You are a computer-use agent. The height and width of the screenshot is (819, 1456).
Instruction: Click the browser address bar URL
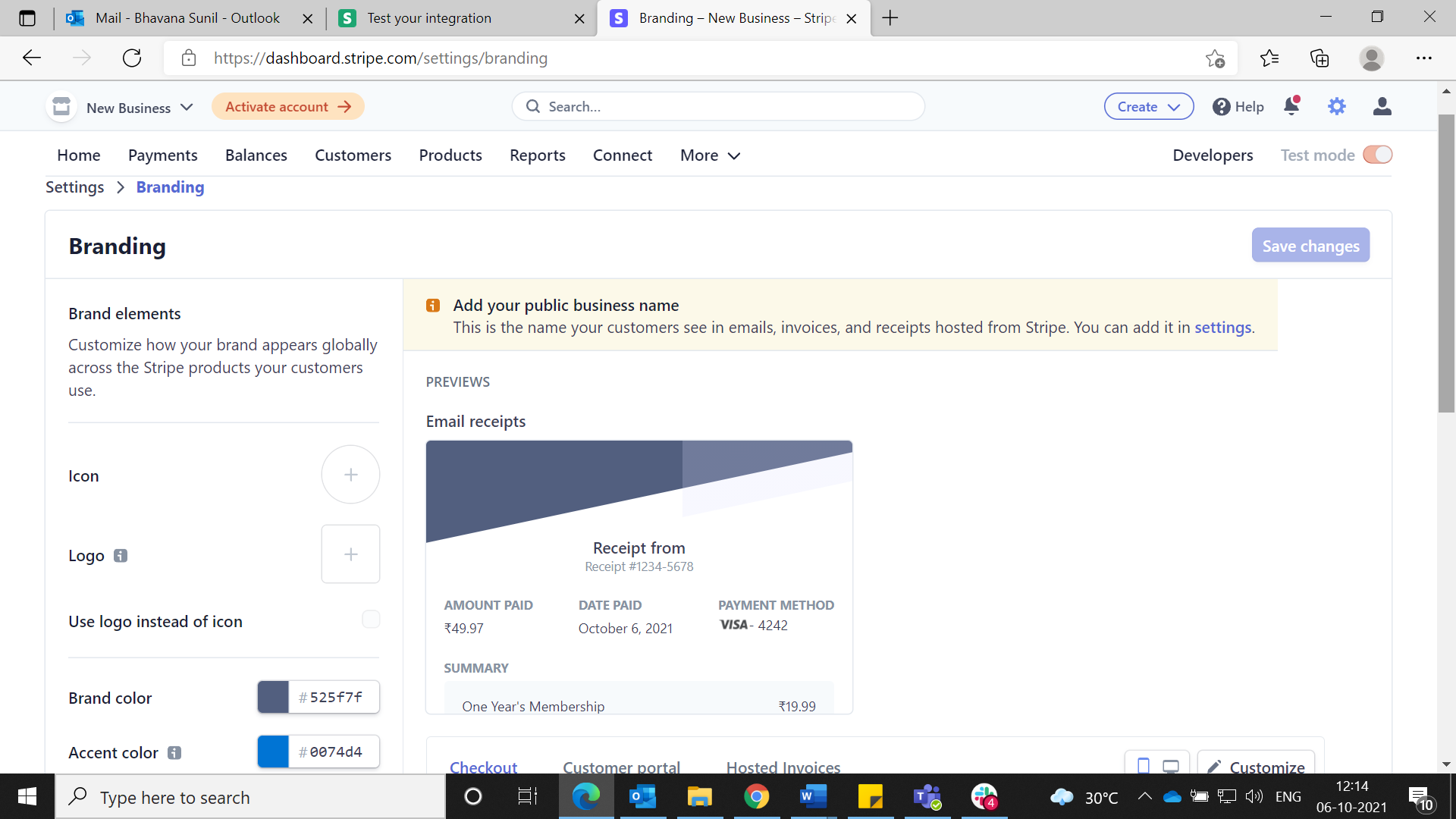click(381, 58)
